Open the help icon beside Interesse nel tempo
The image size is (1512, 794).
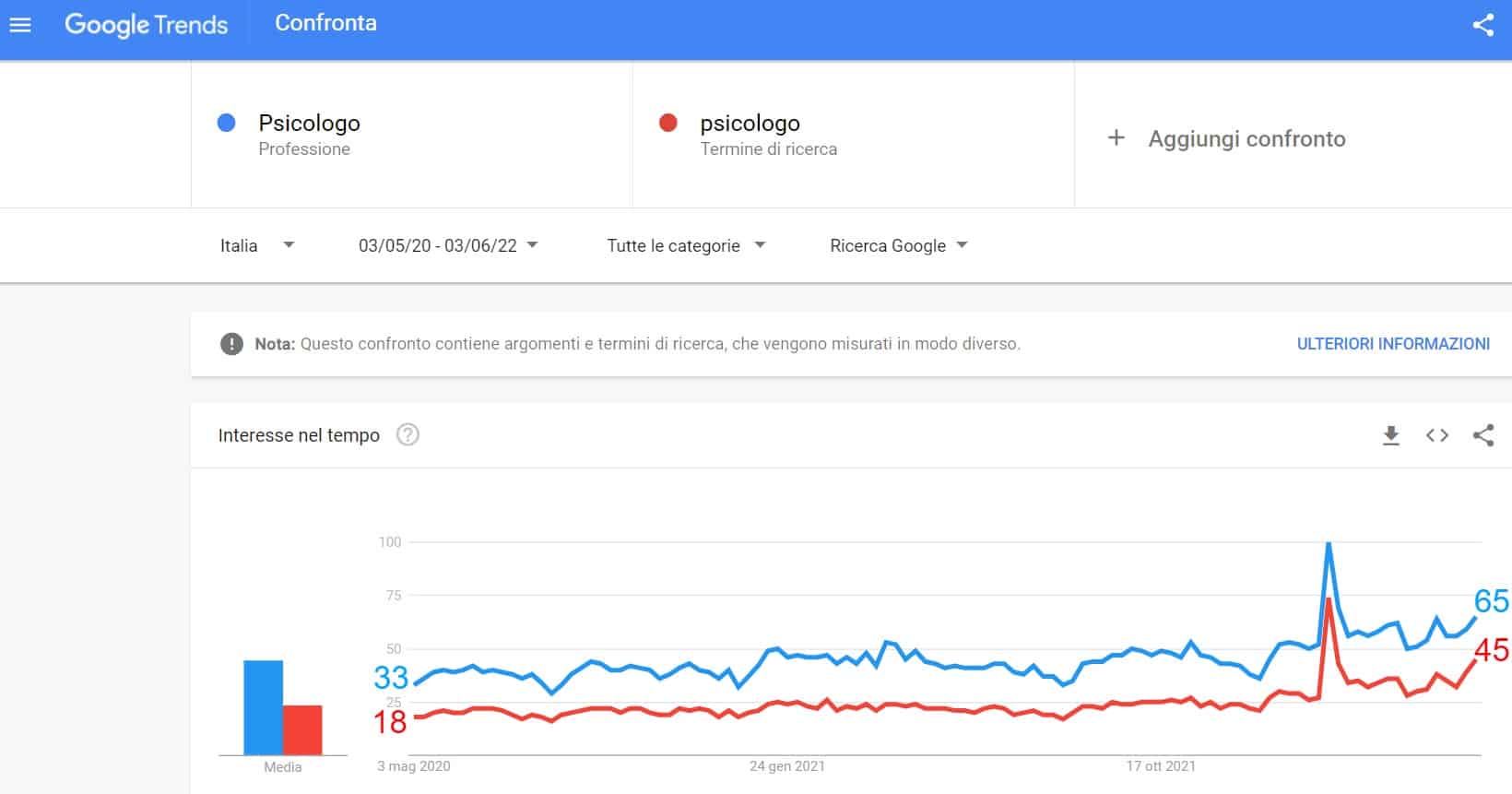click(408, 434)
